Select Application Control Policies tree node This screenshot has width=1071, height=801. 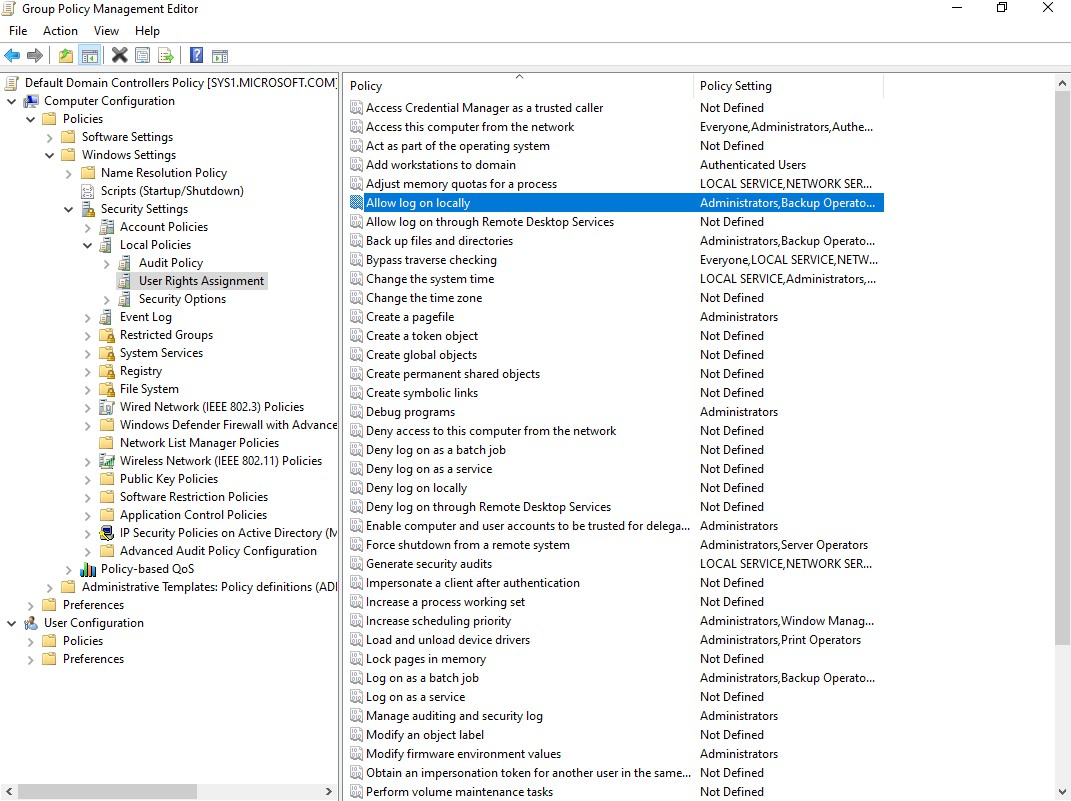coord(193,515)
